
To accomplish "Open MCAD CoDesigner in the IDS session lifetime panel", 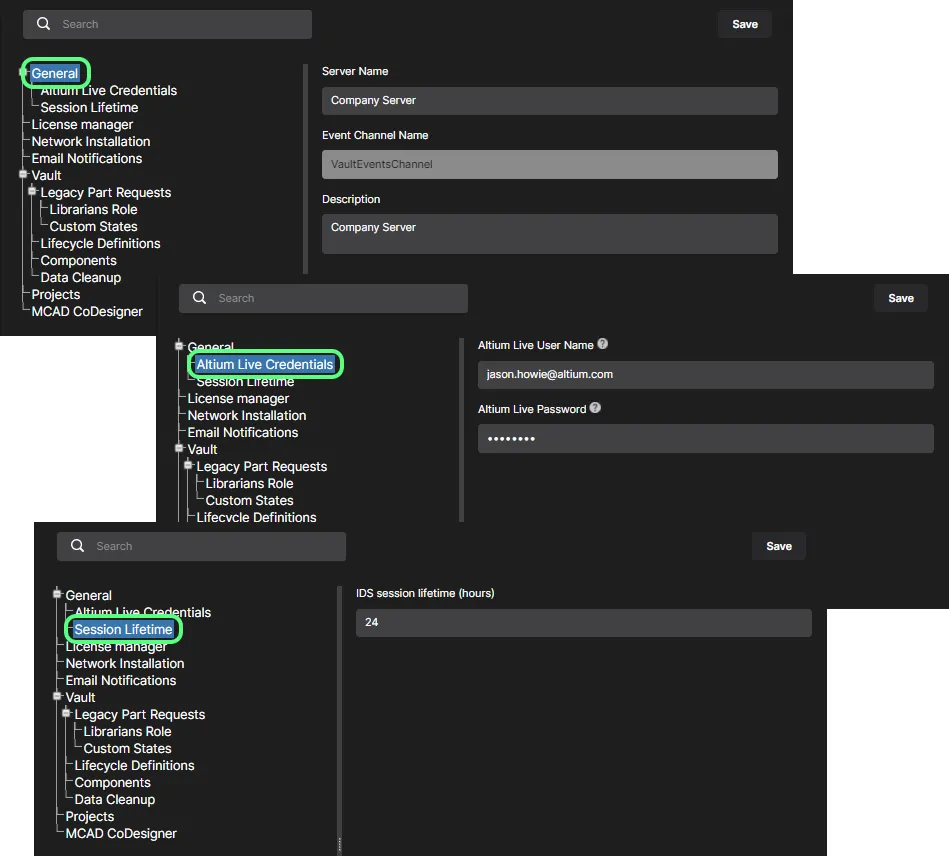I will [x=121, y=833].
